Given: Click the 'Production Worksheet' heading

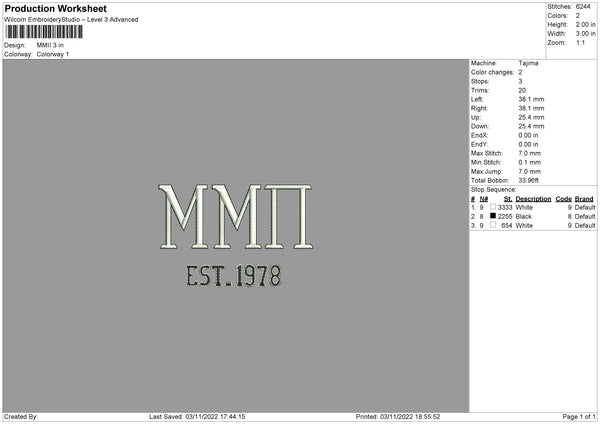Looking at the screenshot, I should [x=55, y=8].
